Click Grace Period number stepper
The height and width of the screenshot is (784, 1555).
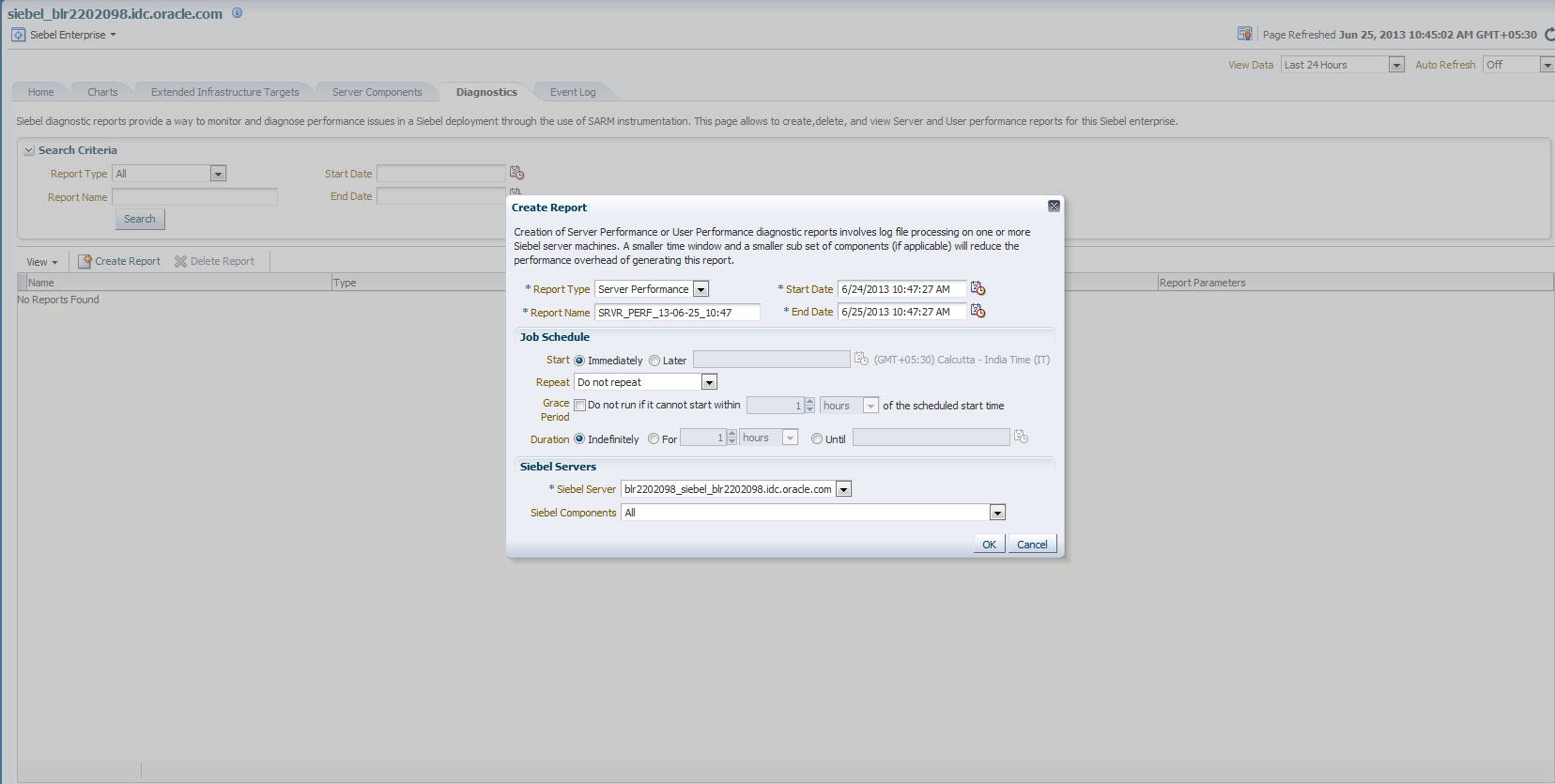pos(809,406)
